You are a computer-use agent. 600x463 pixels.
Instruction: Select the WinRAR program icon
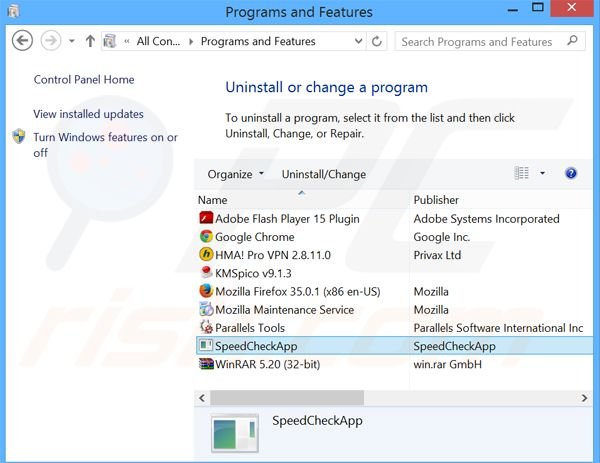tap(206, 364)
